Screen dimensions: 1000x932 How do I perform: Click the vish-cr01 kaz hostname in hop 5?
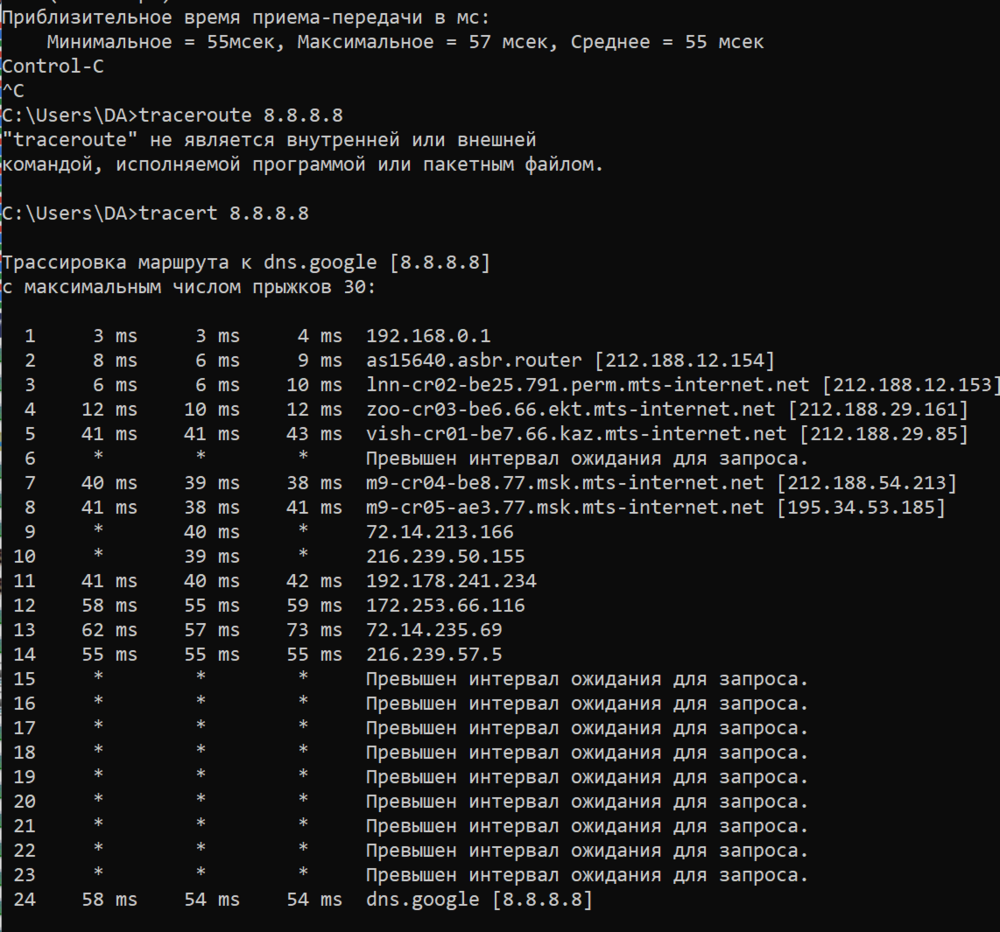pos(576,434)
